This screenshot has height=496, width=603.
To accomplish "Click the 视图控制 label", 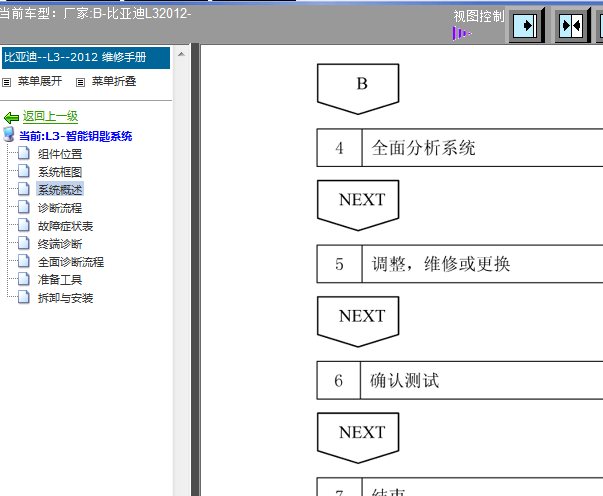I will pyautogui.click(x=478, y=17).
